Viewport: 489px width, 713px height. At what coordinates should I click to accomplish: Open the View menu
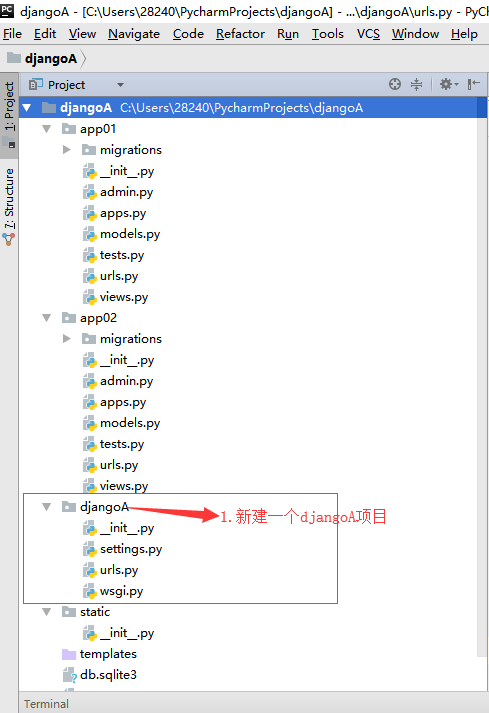point(82,34)
